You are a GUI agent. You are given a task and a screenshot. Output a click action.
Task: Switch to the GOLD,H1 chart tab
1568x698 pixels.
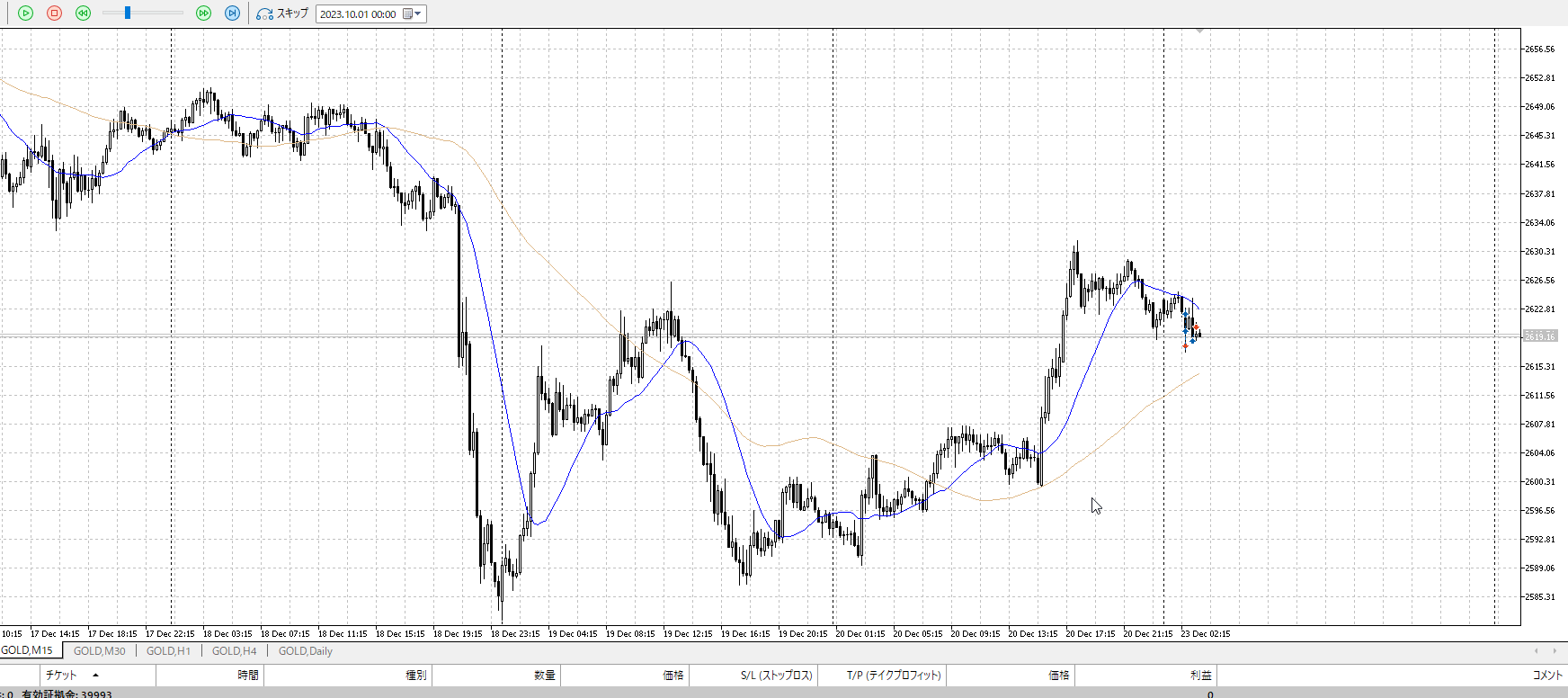coord(168,651)
